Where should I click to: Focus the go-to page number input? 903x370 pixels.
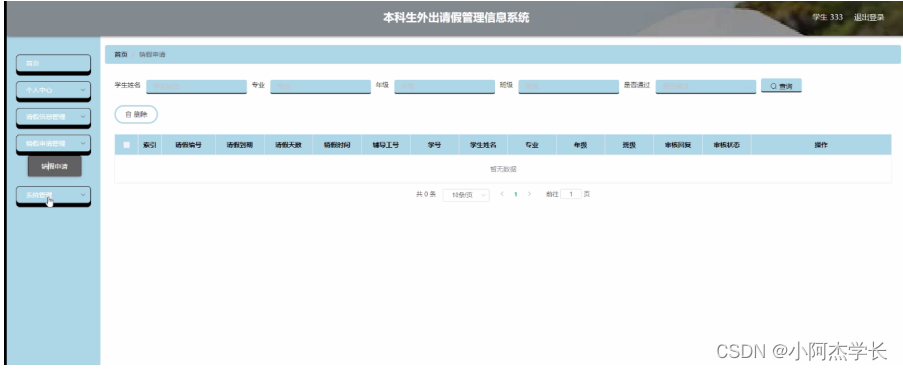(x=571, y=194)
